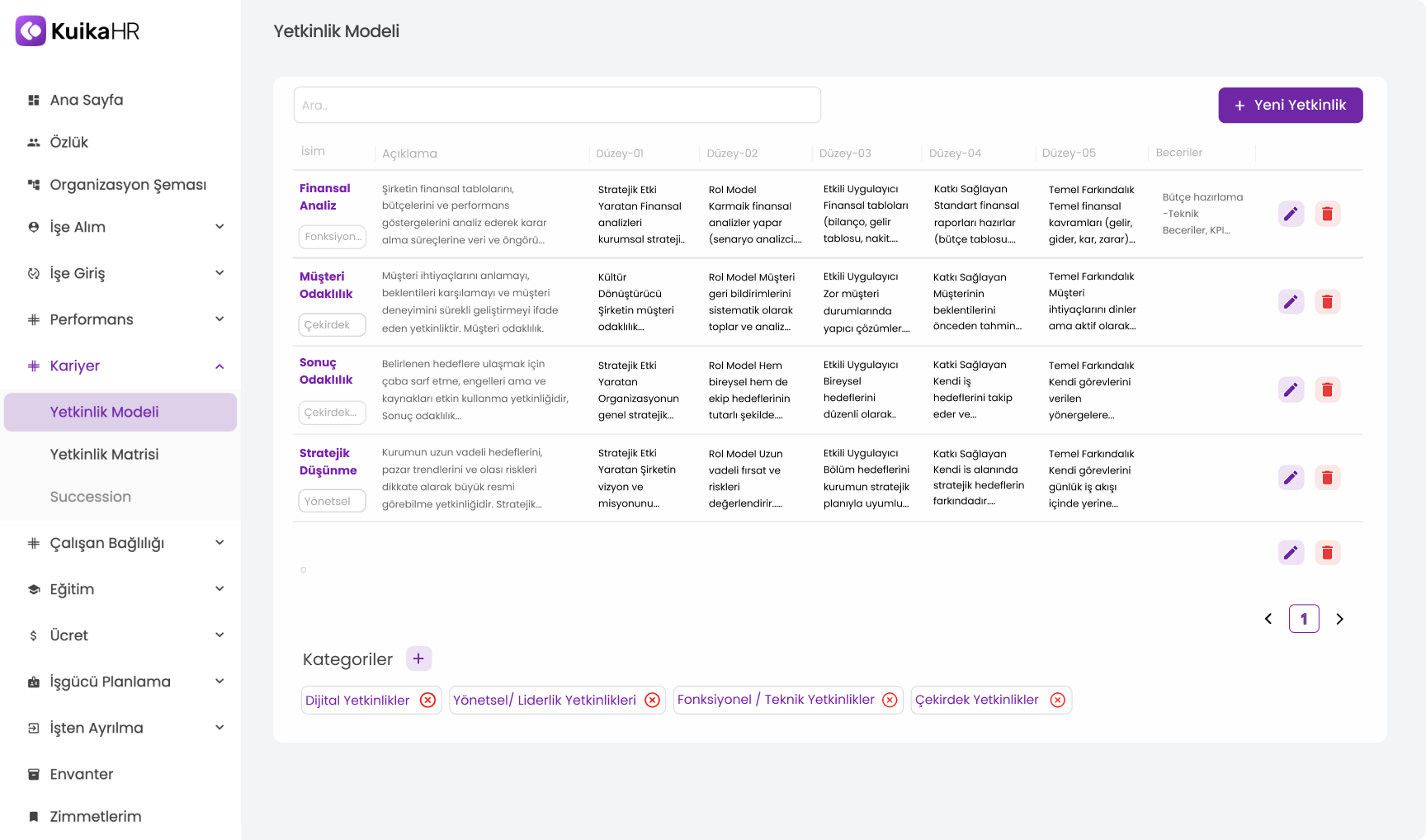Open the Özlük section link
Image resolution: width=1426 pixels, height=840 pixels.
coord(69,141)
